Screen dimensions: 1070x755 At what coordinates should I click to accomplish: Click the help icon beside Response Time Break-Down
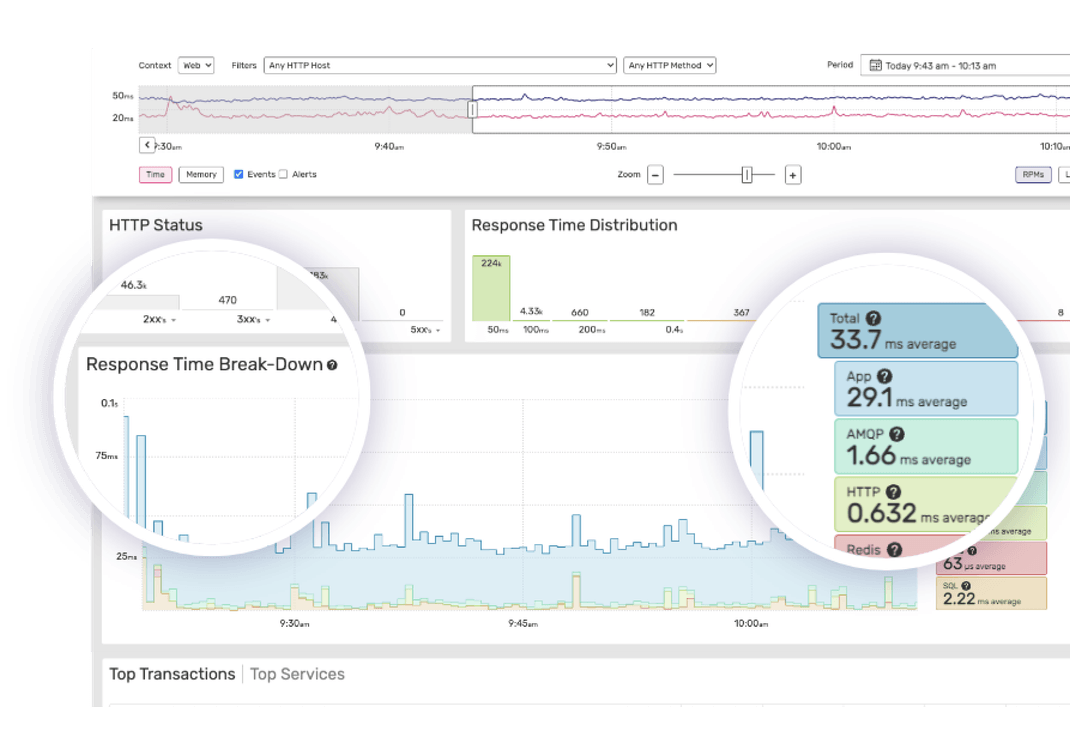coord(332,365)
